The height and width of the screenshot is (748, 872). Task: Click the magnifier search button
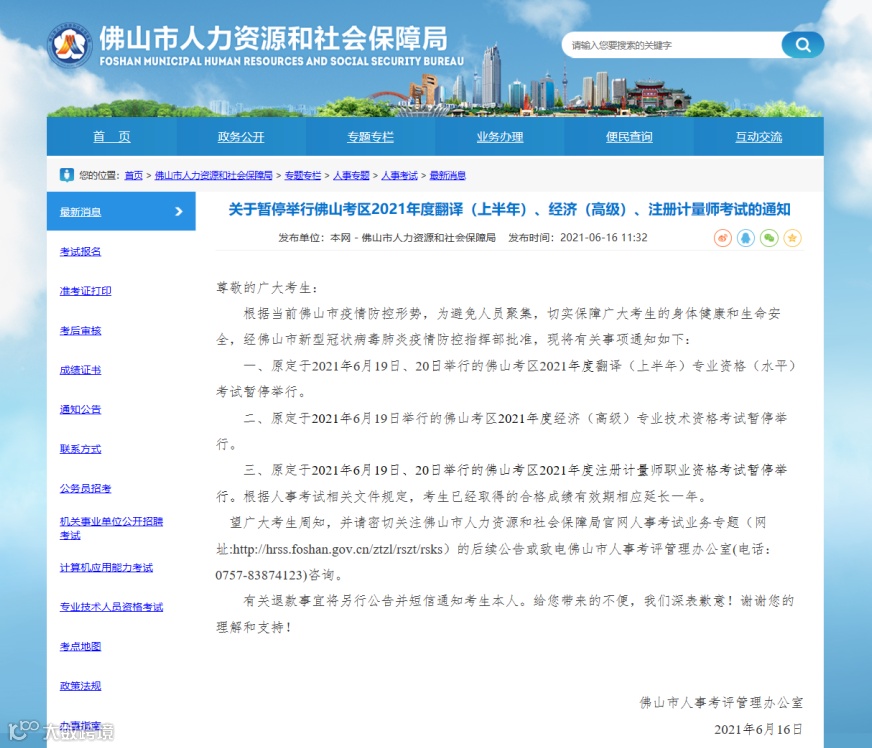point(802,44)
